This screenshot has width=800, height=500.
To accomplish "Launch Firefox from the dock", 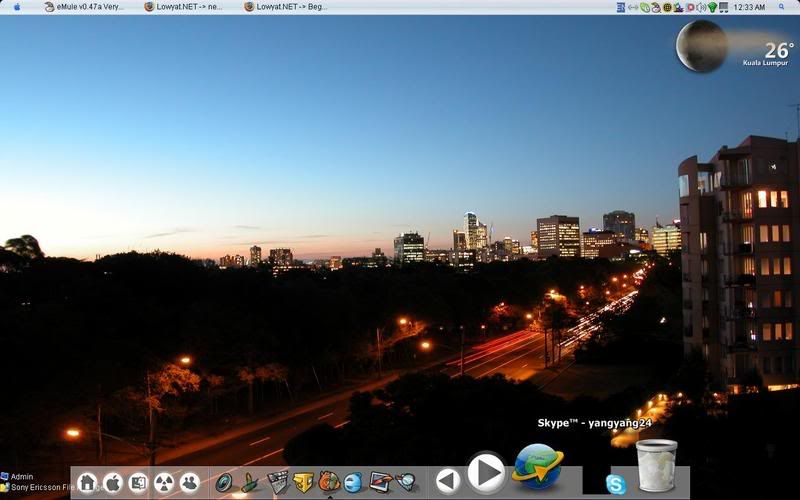I will click(329, 482).
